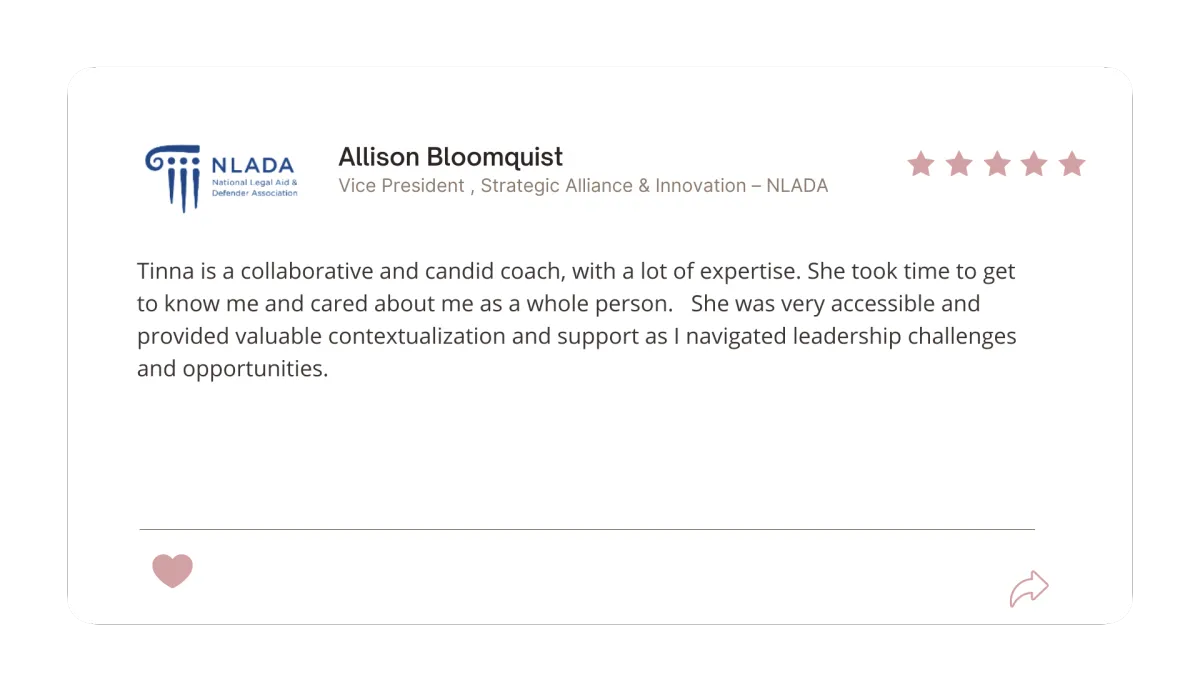Like the testimonial with the heart icon
1200x675 pixels.
(x=172, y=570)
